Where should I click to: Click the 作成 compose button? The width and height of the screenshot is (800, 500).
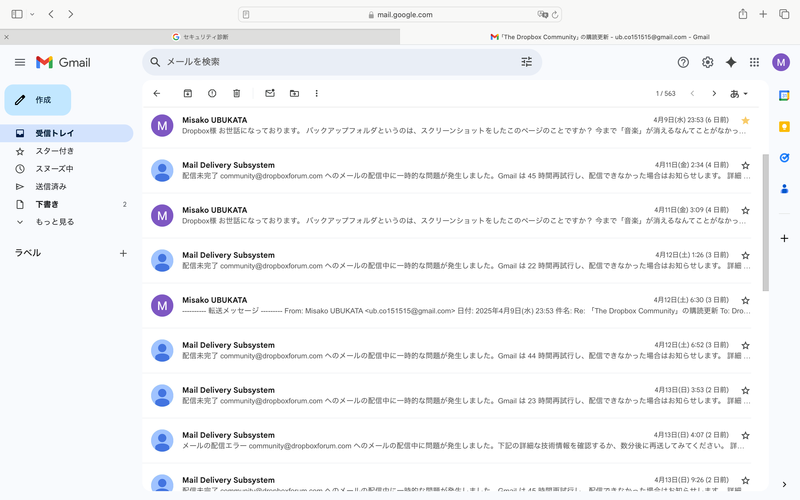point(38,100)
